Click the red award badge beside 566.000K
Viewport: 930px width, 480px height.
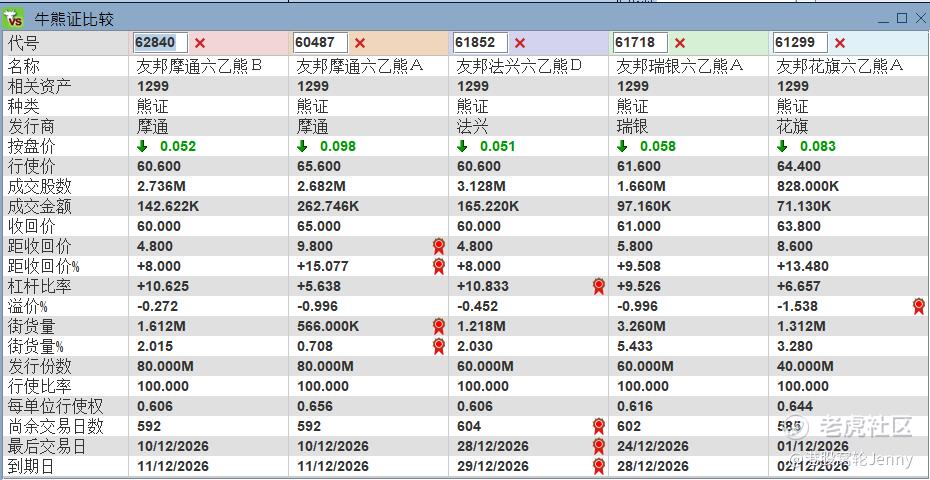439,326
